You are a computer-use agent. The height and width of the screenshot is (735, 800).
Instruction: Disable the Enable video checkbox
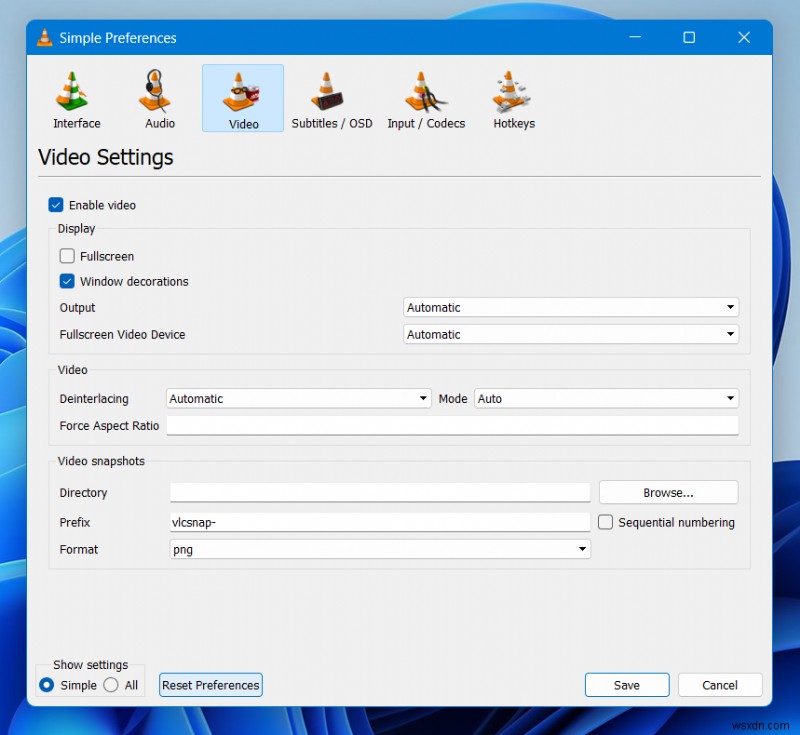(56, 205)
